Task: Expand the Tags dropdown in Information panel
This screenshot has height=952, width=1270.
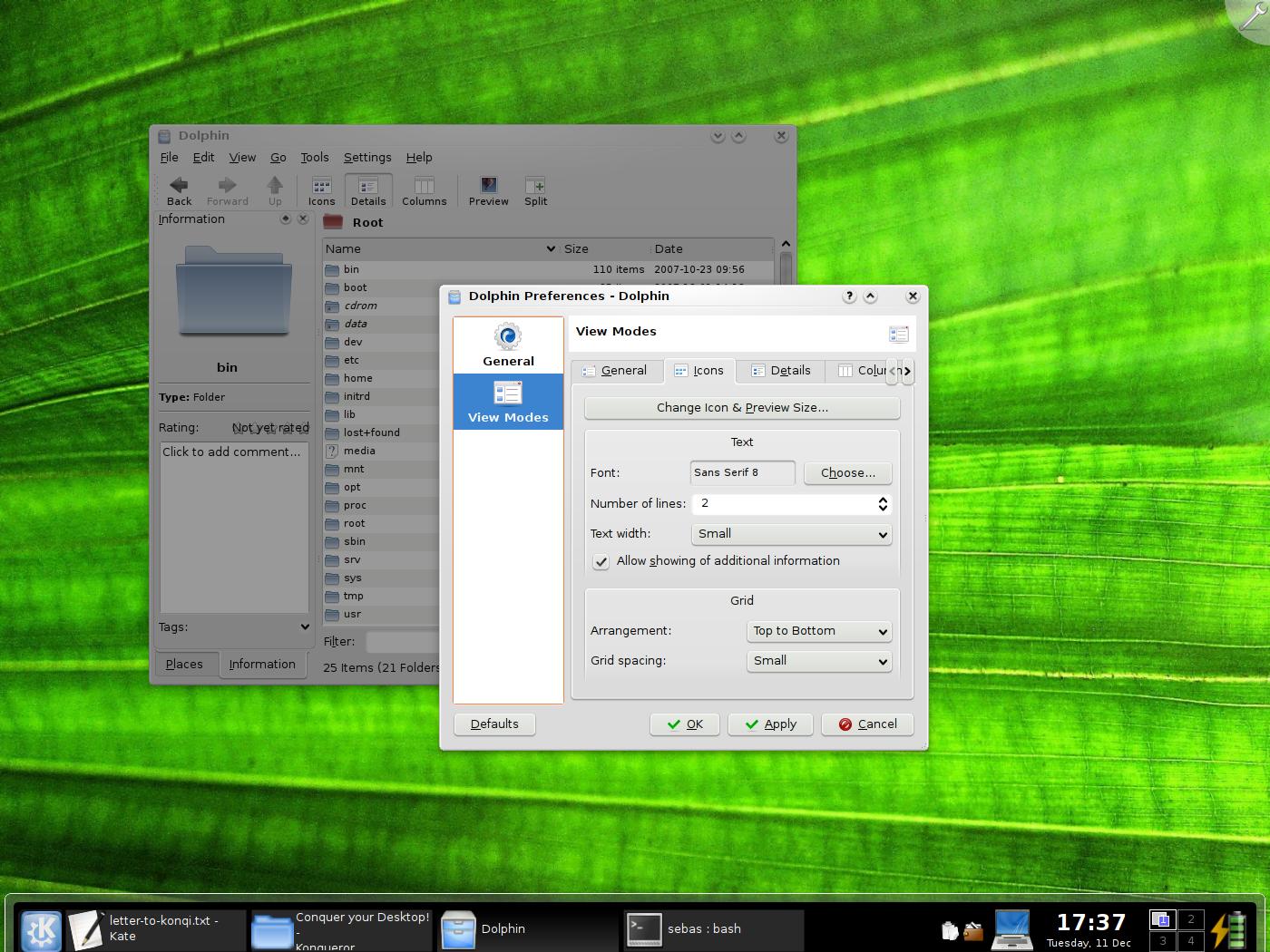Action: click(x=304, y=627)
